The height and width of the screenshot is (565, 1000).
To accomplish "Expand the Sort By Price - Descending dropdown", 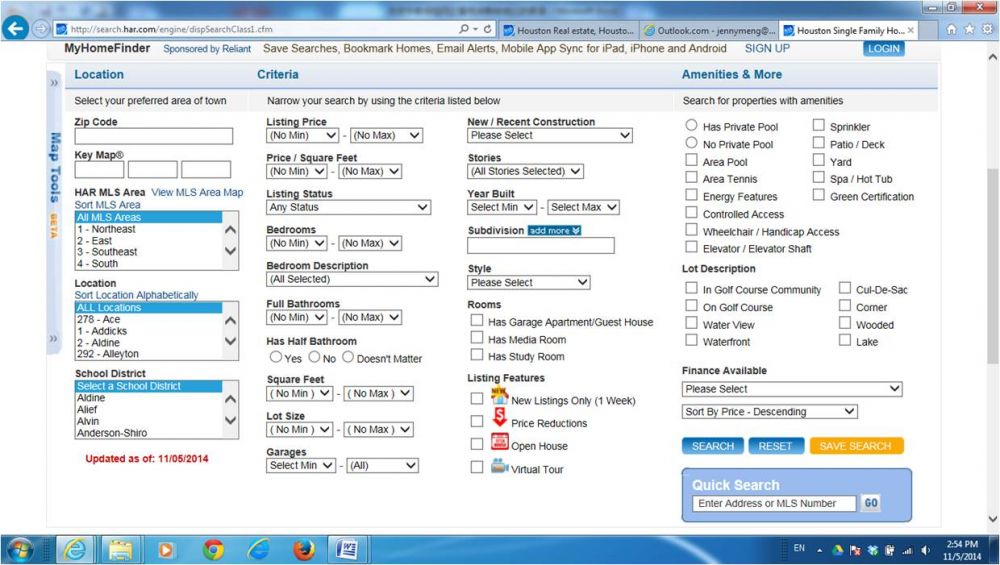I will 769,412.
